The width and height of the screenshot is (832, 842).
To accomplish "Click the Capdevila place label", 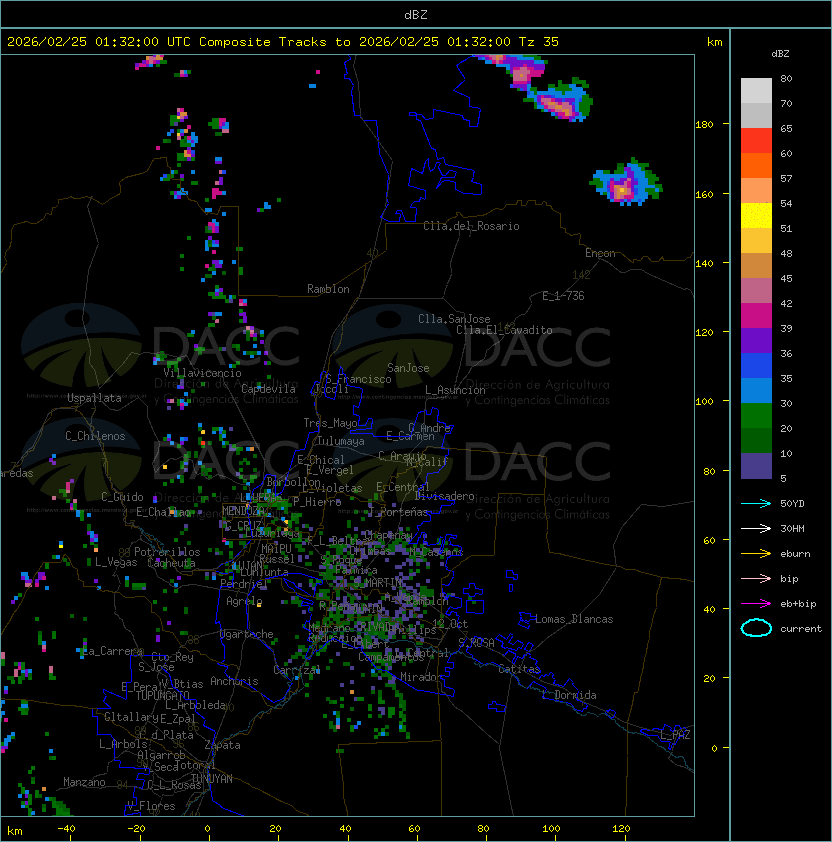I will click(x=268, y=389).
